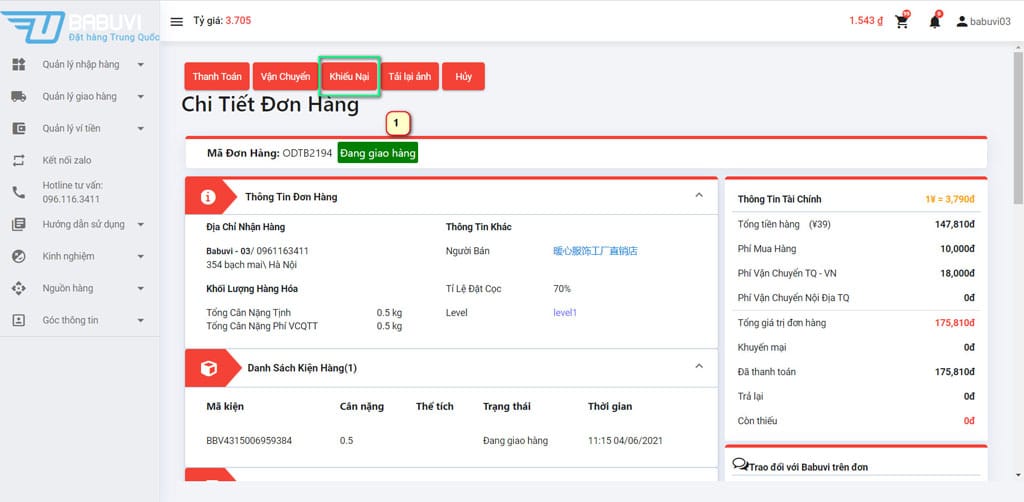This screenshot has width=1024, height=502.
Task: Click the level1 link
Action: (565, 313)
